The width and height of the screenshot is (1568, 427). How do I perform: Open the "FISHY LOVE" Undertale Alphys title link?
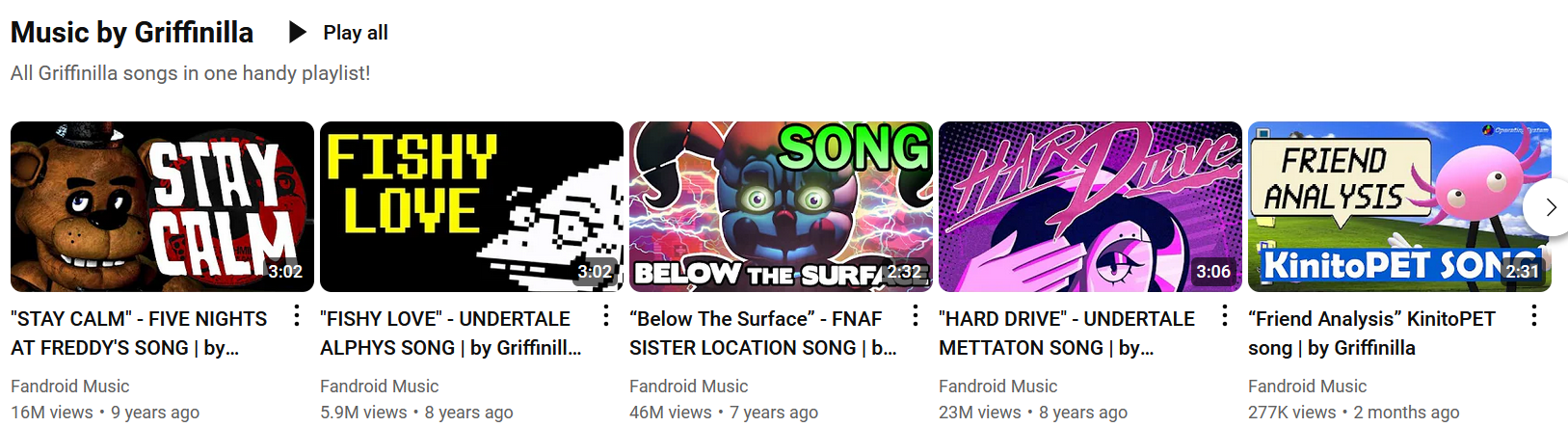(x=451, y=333)
